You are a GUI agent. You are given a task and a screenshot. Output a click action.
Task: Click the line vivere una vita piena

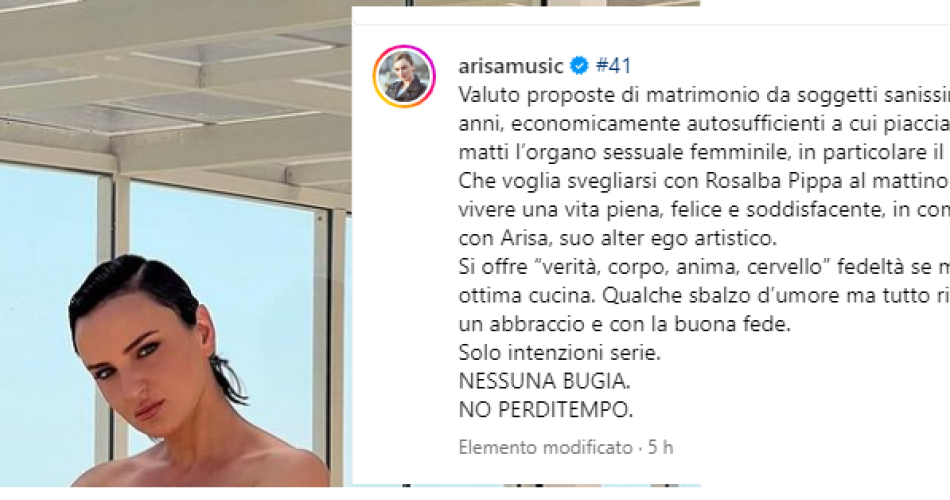(x=704, y=210)
